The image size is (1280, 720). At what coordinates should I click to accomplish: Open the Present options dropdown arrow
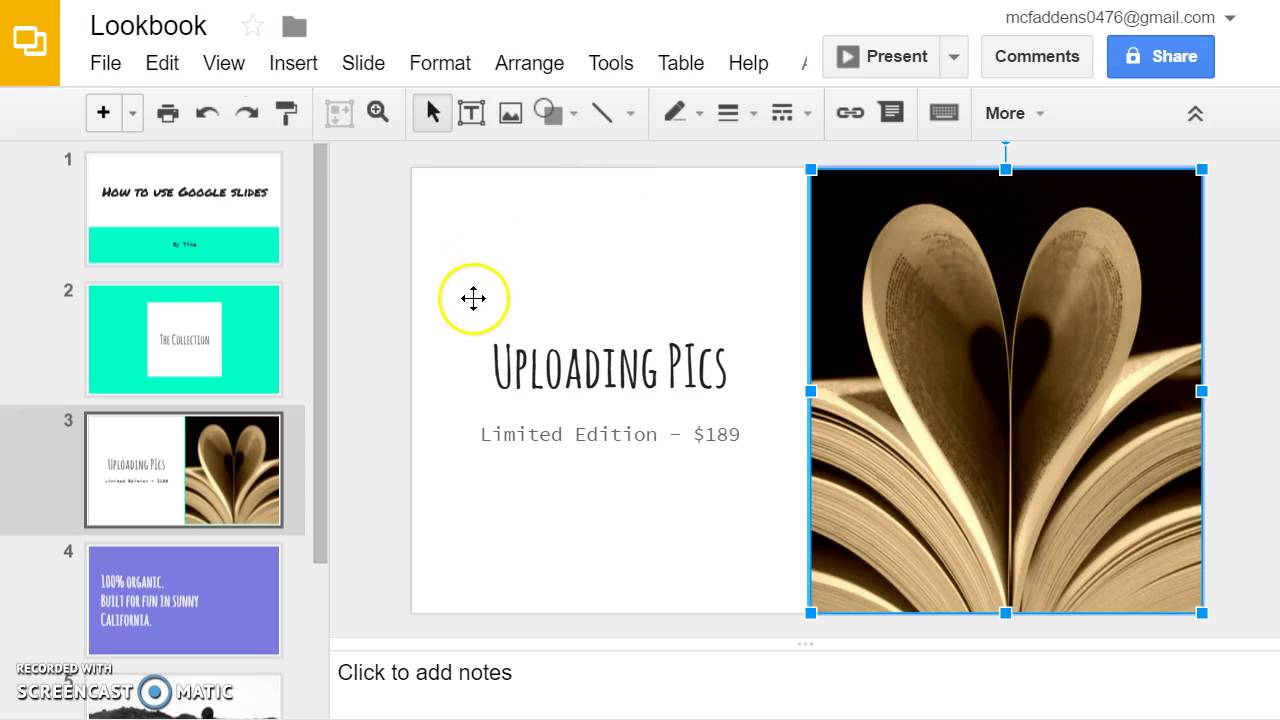tap(954, 57)
